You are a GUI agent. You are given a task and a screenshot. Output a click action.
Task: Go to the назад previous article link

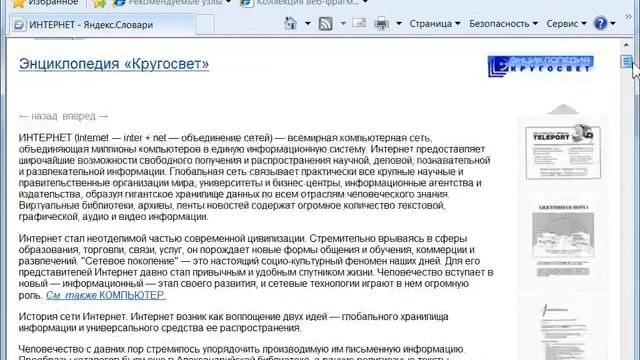coord(38,116)
